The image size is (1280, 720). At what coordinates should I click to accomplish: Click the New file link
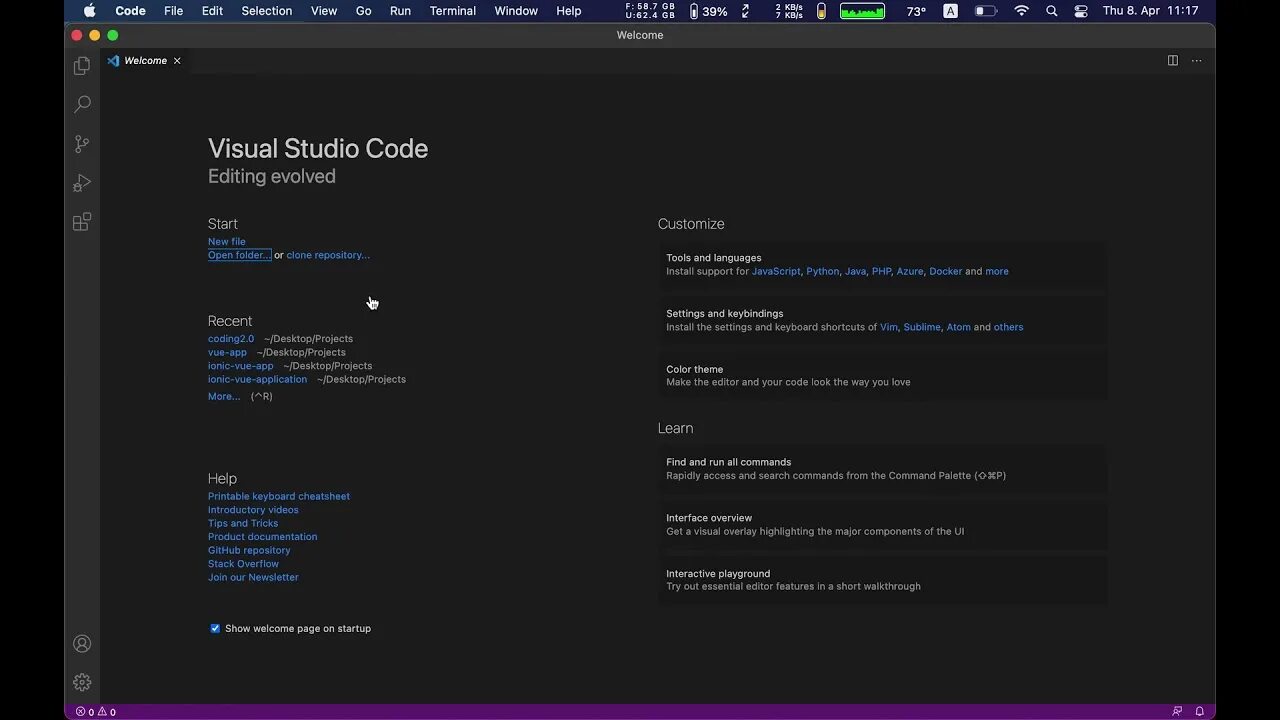(227, 241)
